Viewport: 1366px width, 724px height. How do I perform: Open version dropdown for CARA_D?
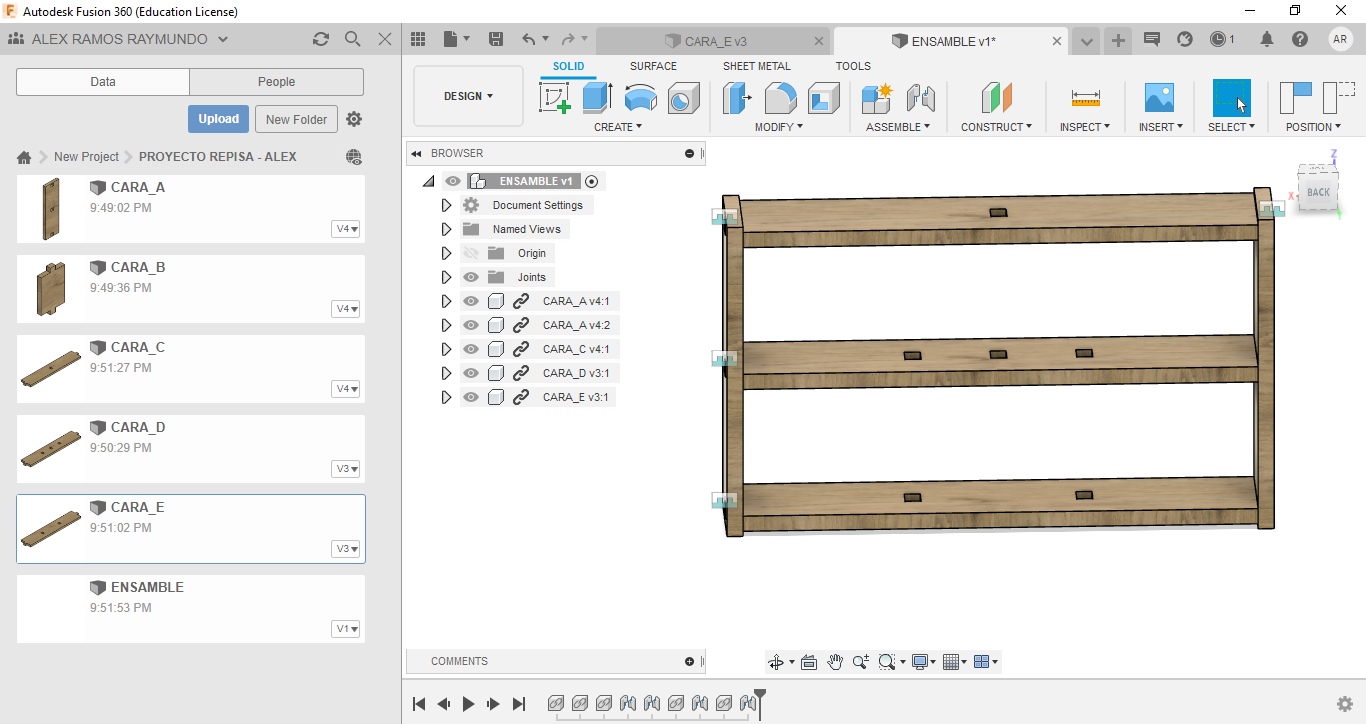click(x=347, y=469)
